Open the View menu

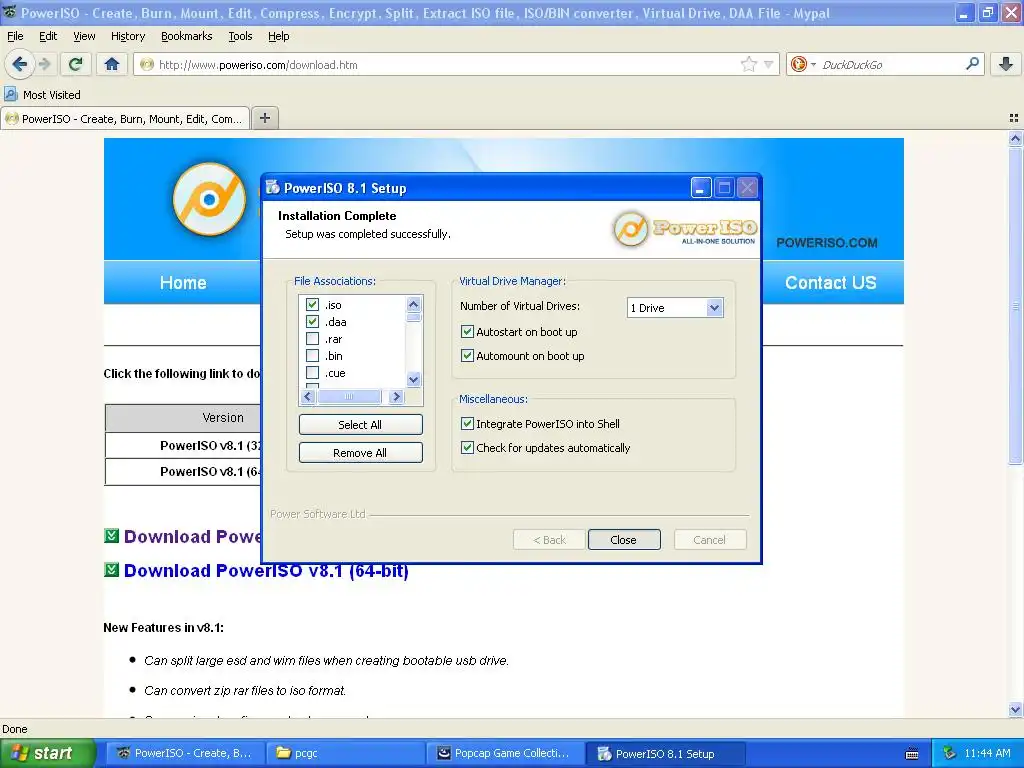84,36
